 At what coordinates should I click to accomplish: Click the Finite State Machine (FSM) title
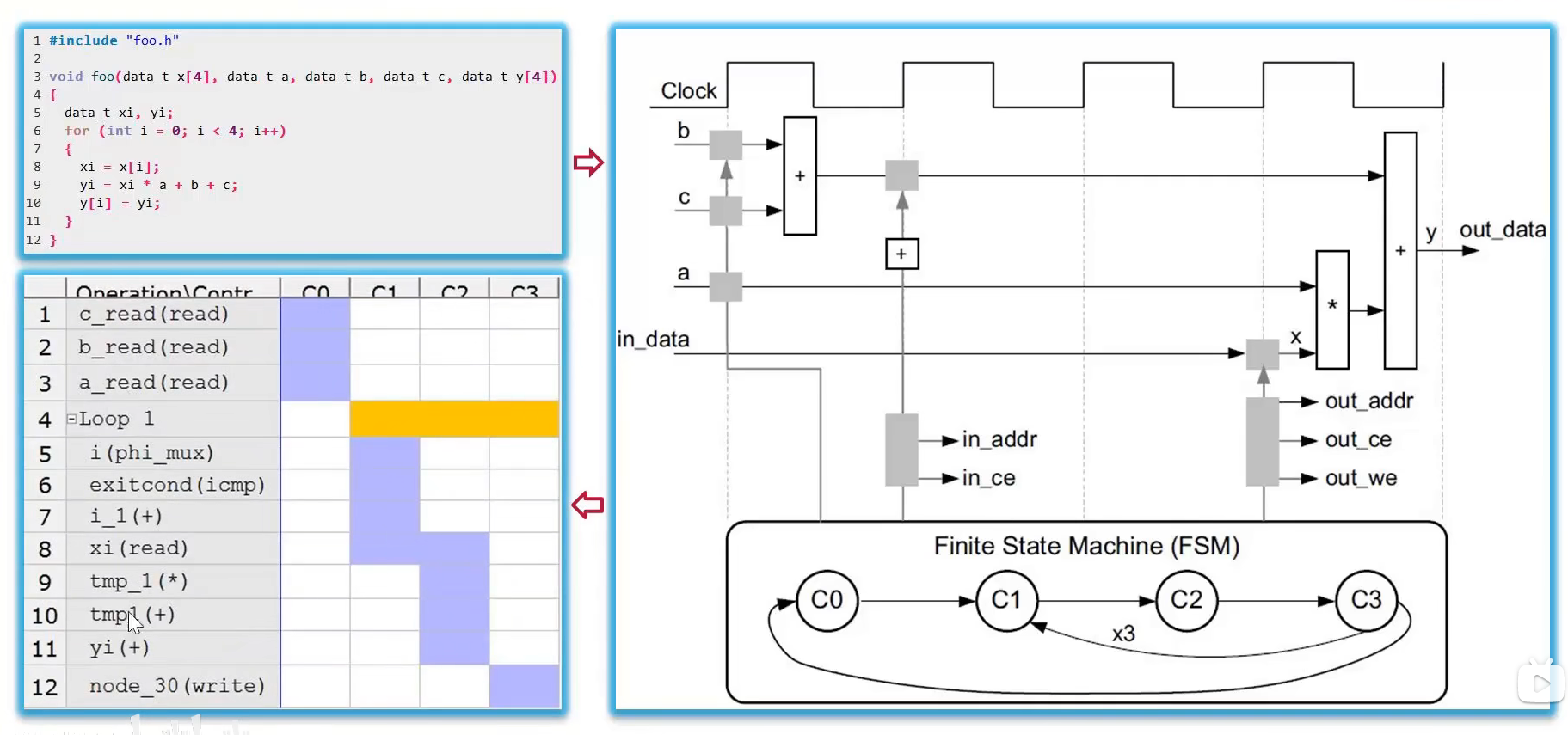(x=1086, y=546)
